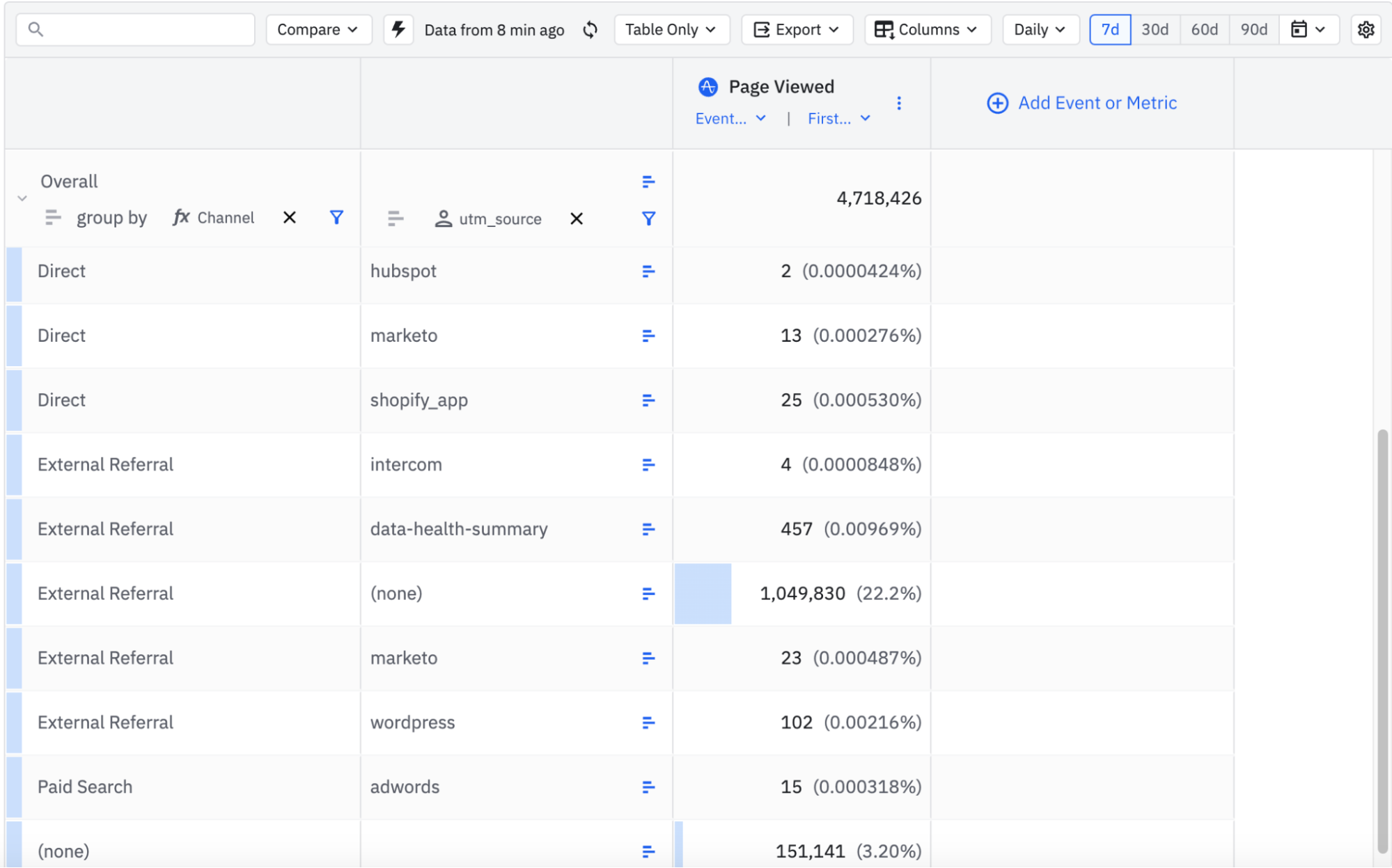This screenshot has width=1392, height=868.
Task: Click the lightning bolt icon
Action: [x=398, y=29]
